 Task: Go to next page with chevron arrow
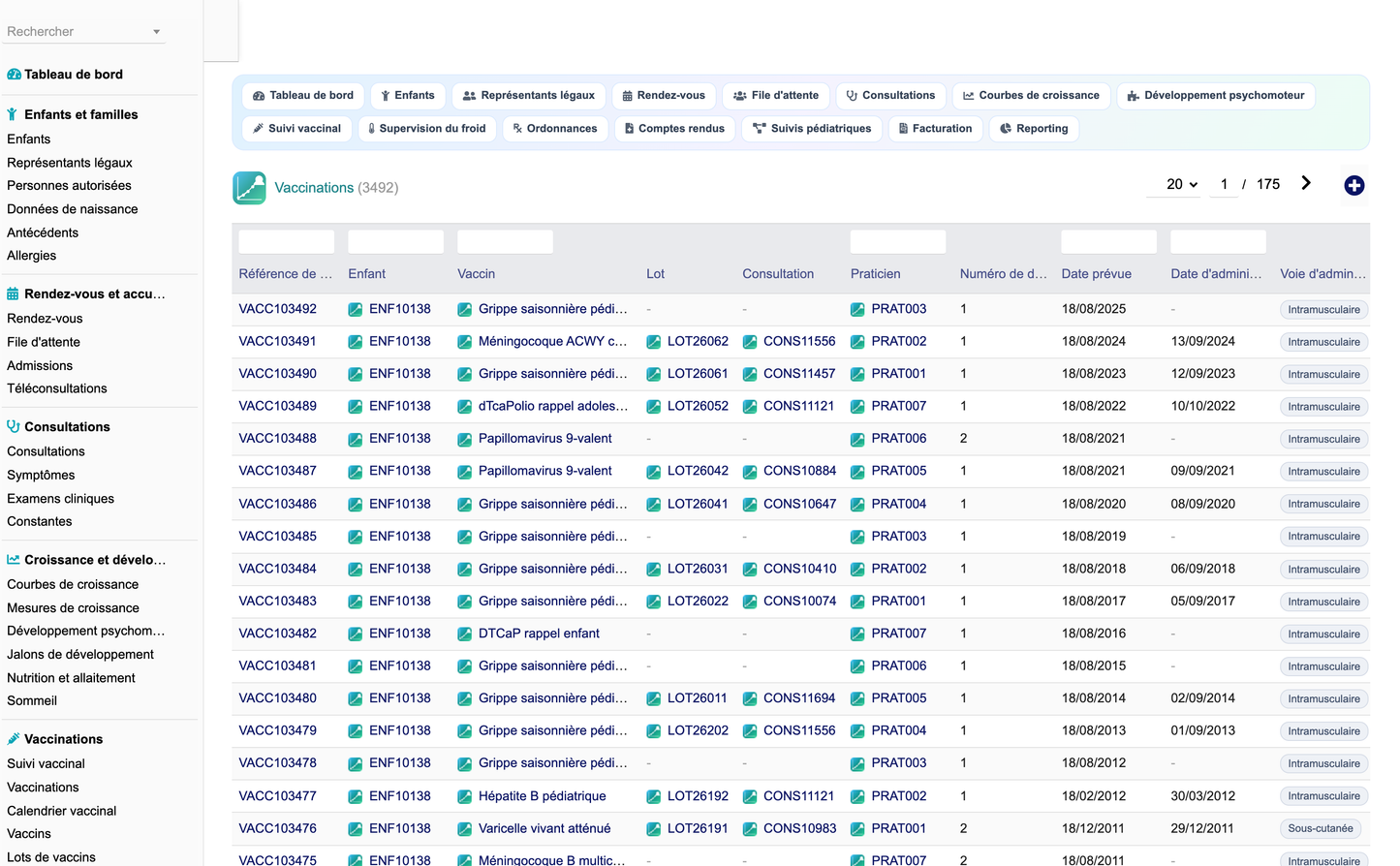tap(1306, 183)
